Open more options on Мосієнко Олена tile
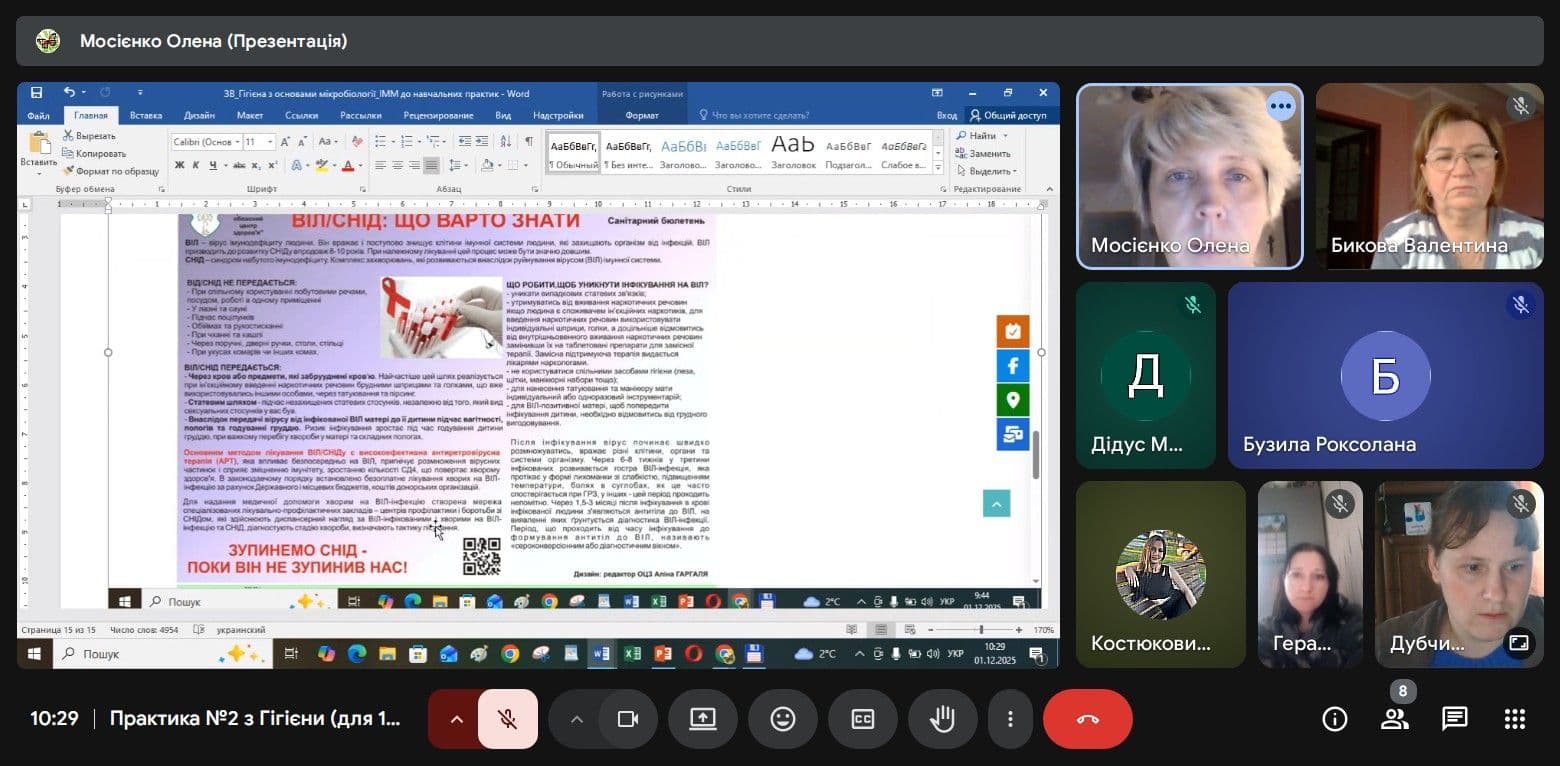This screenshot has height=766, width=1560. pyautogui.click(x=1281, y=106)
